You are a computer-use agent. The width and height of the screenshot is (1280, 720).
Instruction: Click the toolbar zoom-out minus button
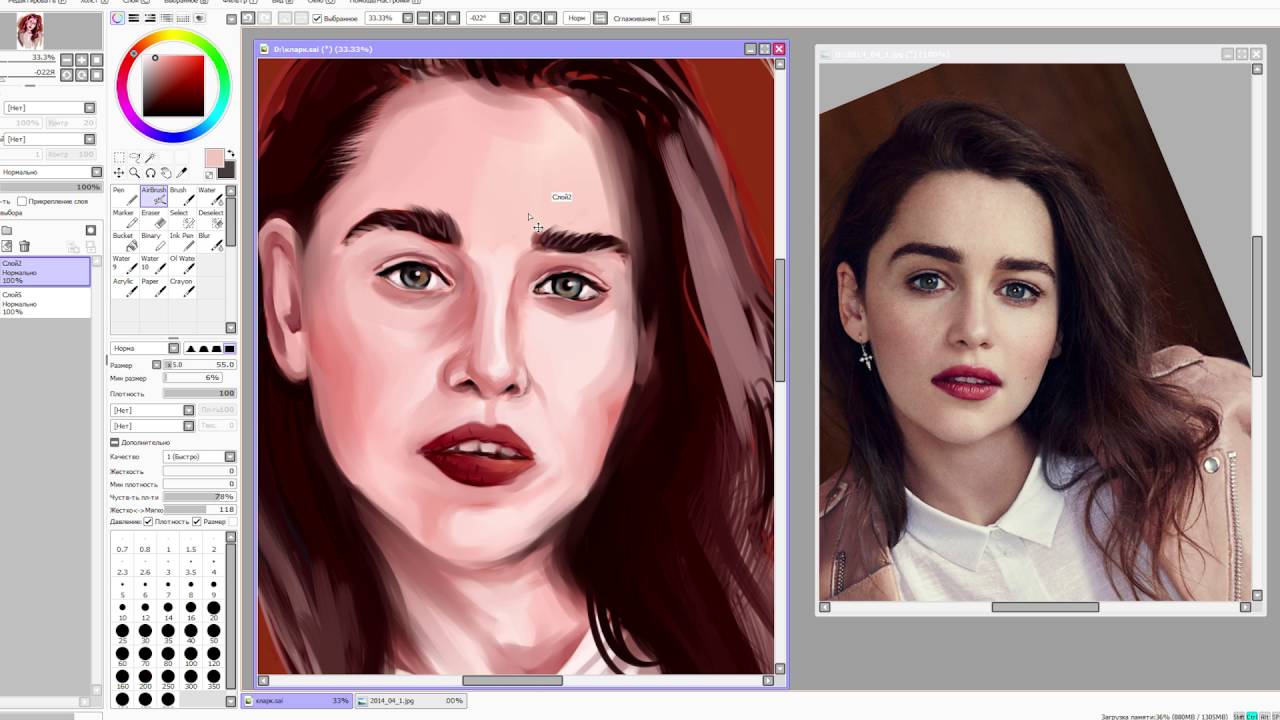coord(424,18)
